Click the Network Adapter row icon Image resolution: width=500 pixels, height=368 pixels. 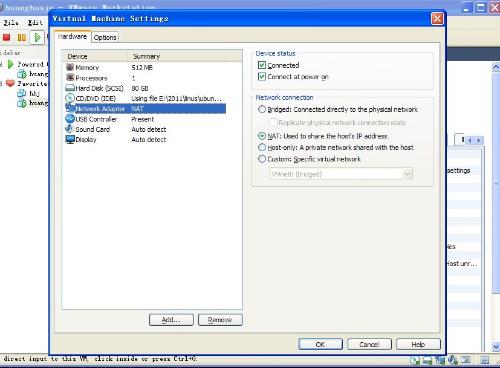coord(70,108)
